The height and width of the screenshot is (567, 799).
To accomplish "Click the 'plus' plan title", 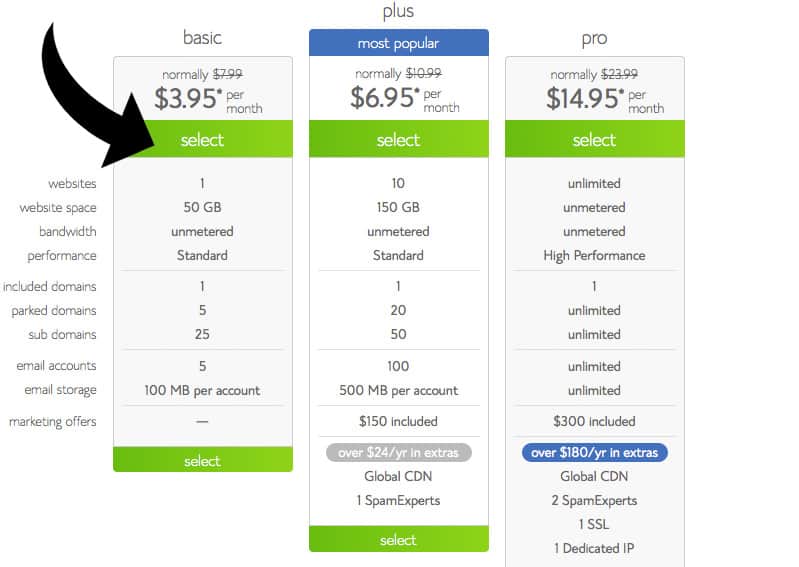I will click(398, 11).
